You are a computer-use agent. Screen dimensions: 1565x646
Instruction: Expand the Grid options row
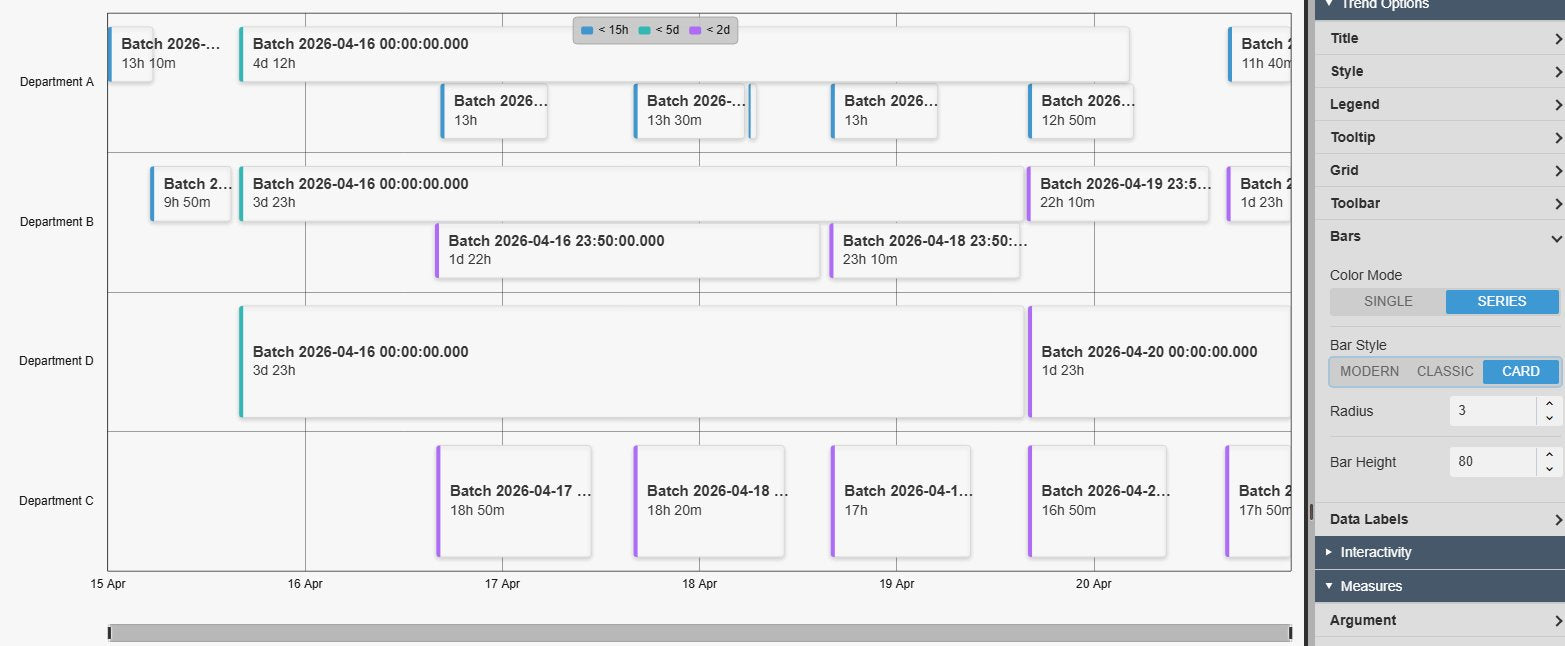(1440, 170)
